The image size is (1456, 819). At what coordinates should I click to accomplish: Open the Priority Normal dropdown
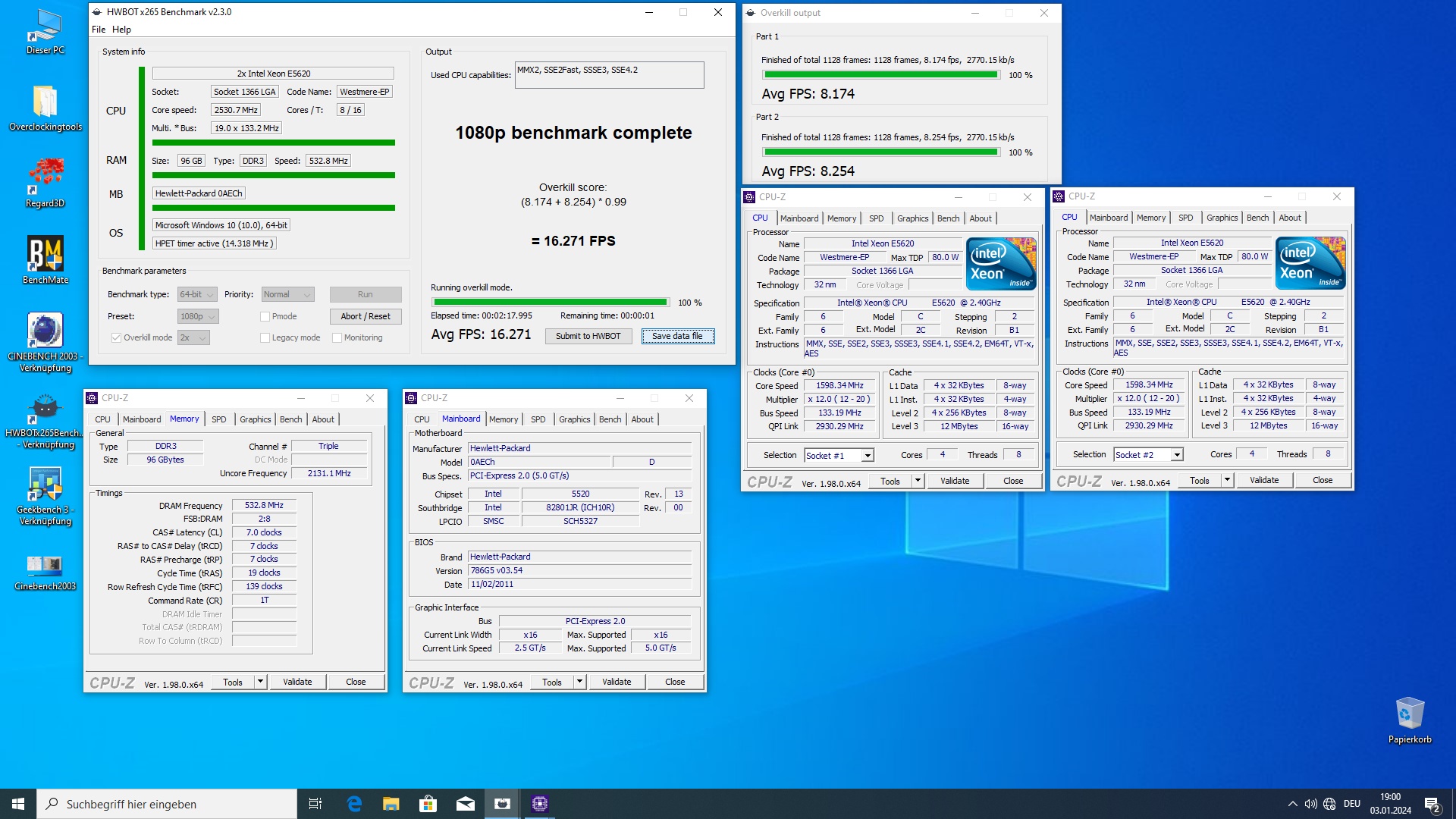pos(287,294)
